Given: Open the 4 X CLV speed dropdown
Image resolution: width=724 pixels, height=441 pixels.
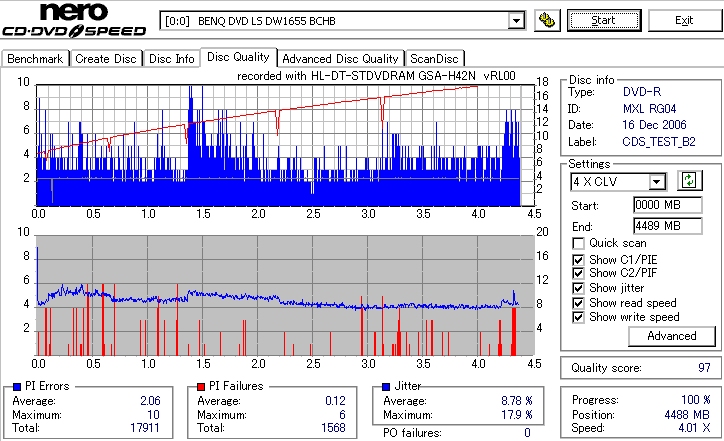Looking at the screenshot, I should click(x=656, y=181).
